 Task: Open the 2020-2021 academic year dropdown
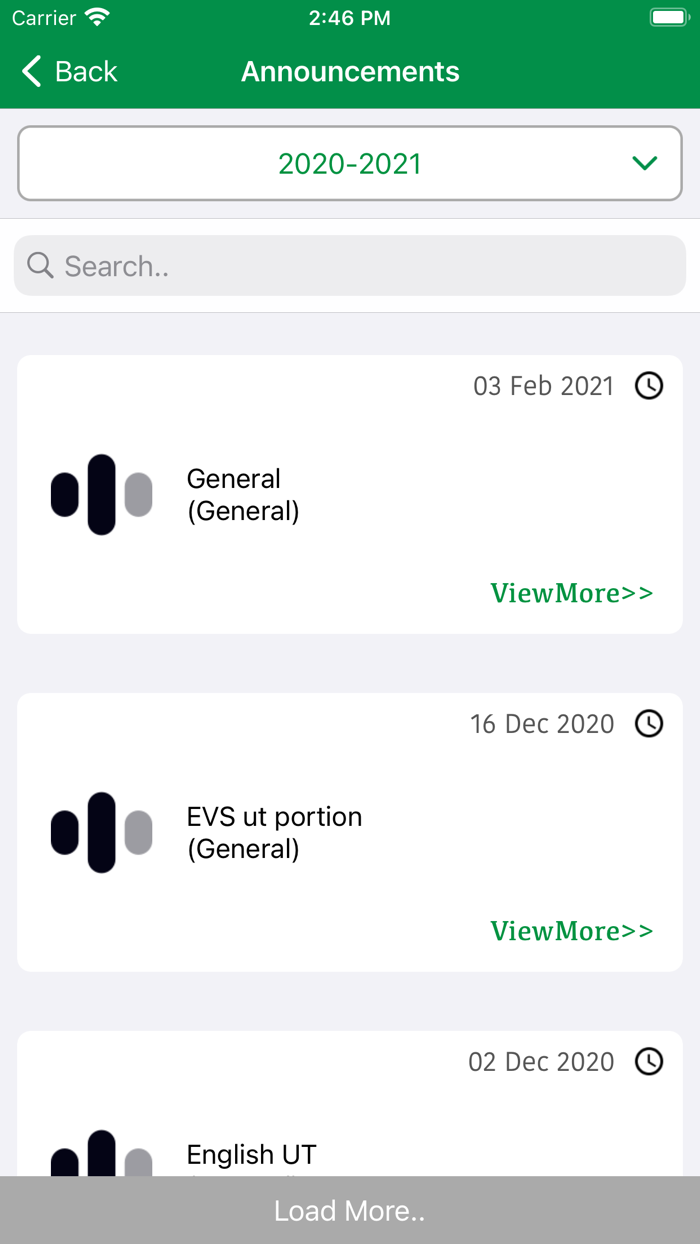tap(350, 163)
